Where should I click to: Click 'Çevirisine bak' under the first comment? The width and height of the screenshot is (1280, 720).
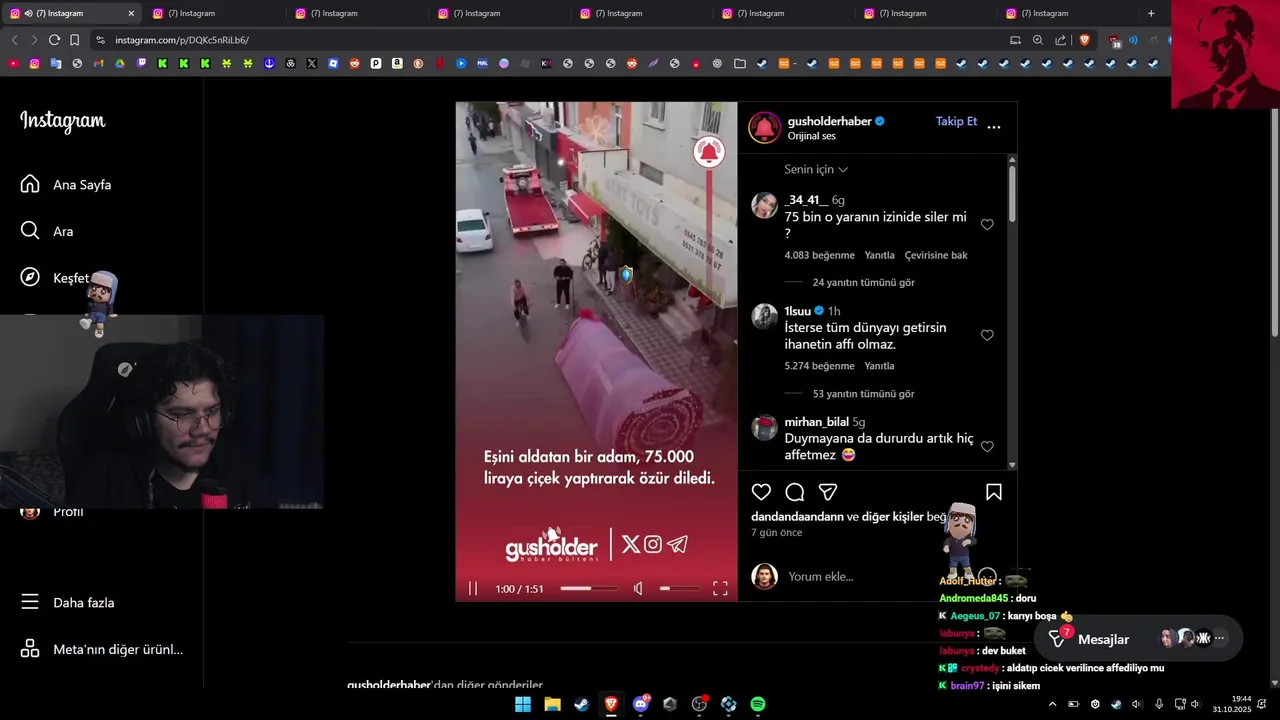coord(936,255)
